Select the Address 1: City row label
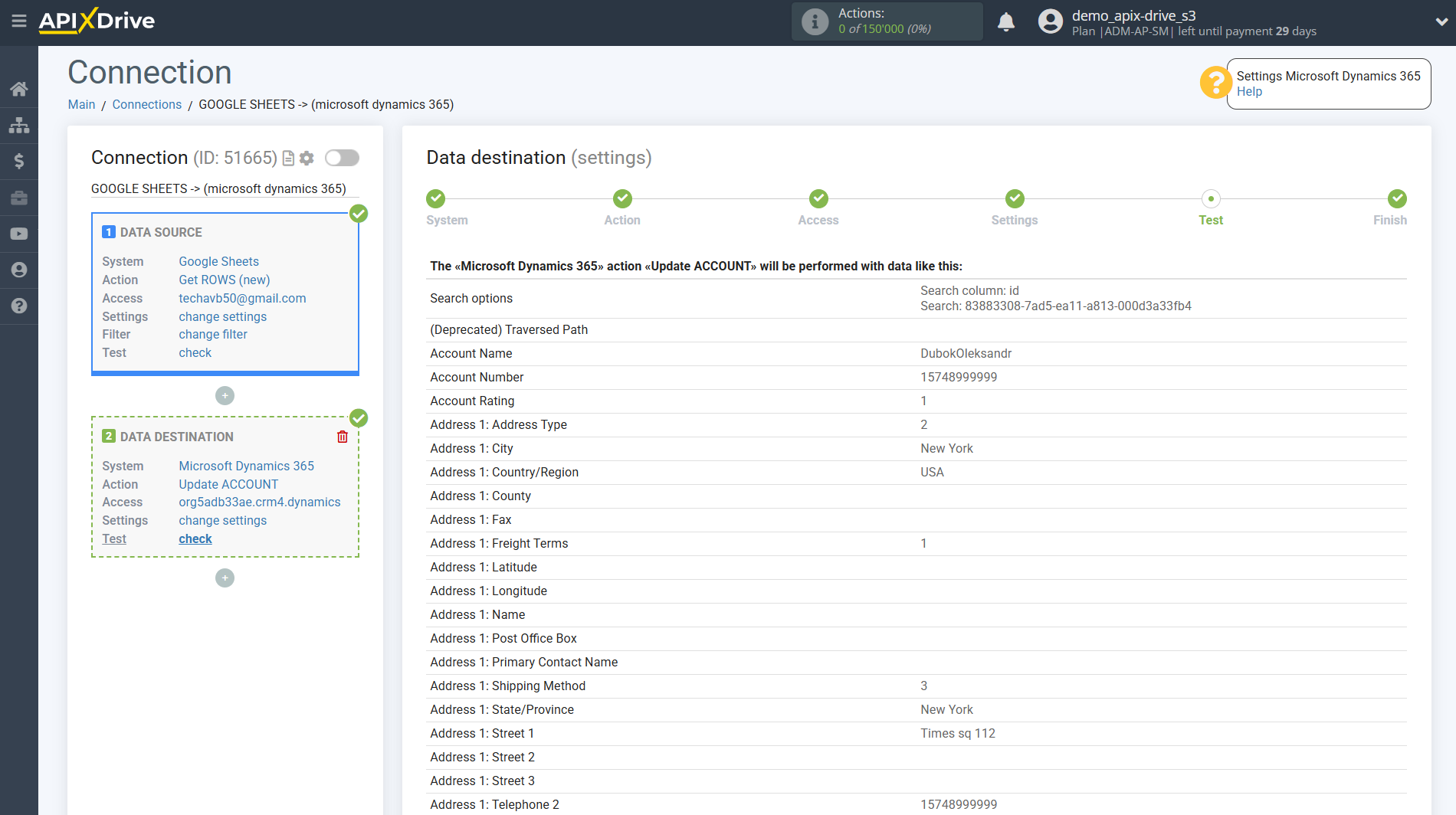The height and width of the screenshot is (815, 1456). pyautogui.click(x=471, y=448)
